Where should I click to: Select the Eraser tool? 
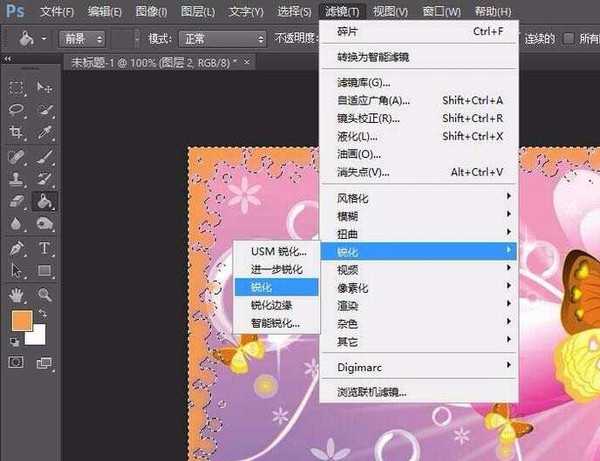[x=16, y=201]
